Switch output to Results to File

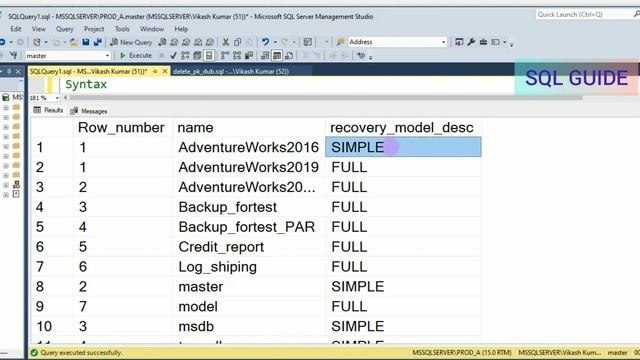point(289,56)
